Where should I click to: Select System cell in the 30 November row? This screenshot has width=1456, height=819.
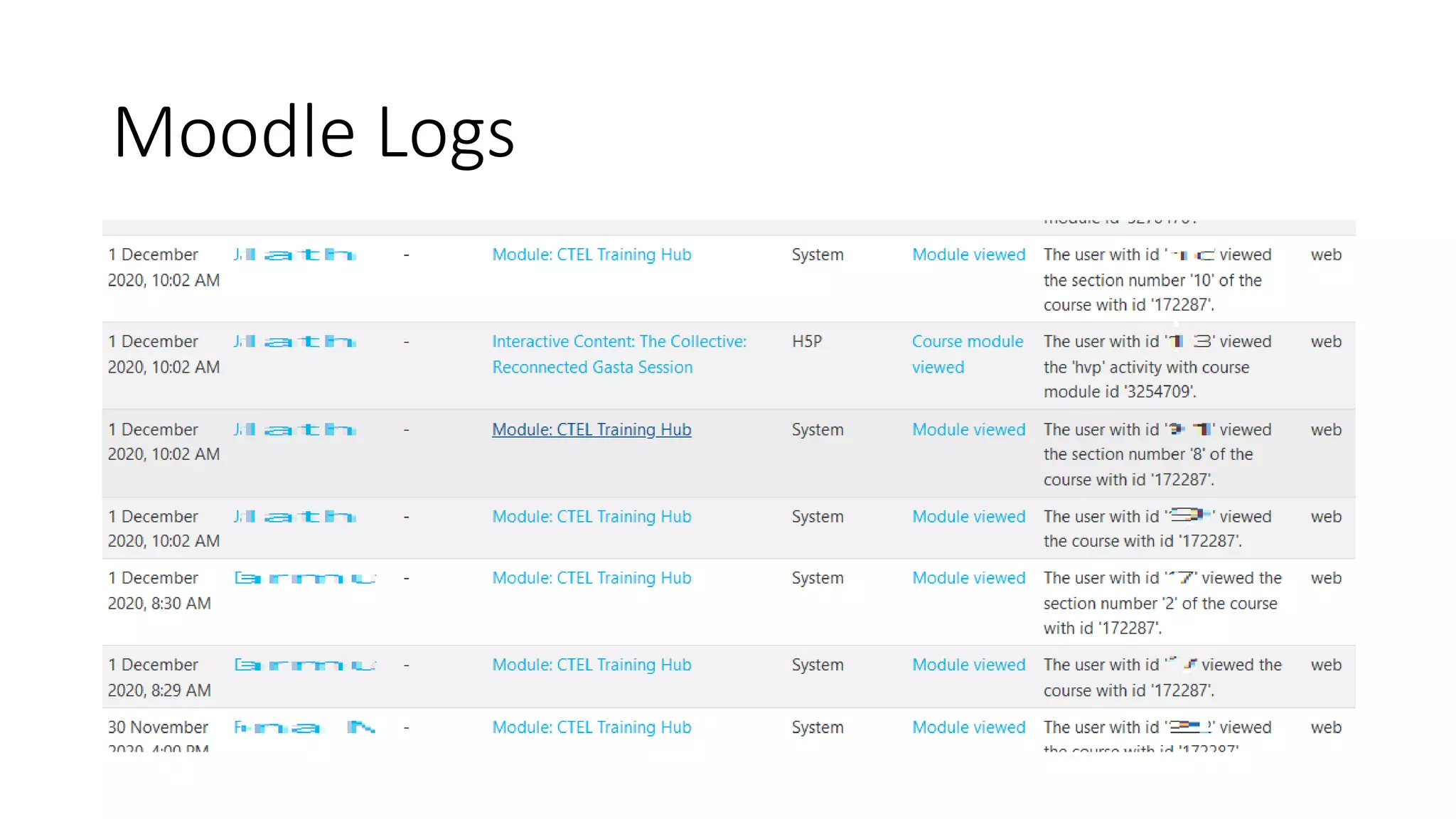(818, 727)
